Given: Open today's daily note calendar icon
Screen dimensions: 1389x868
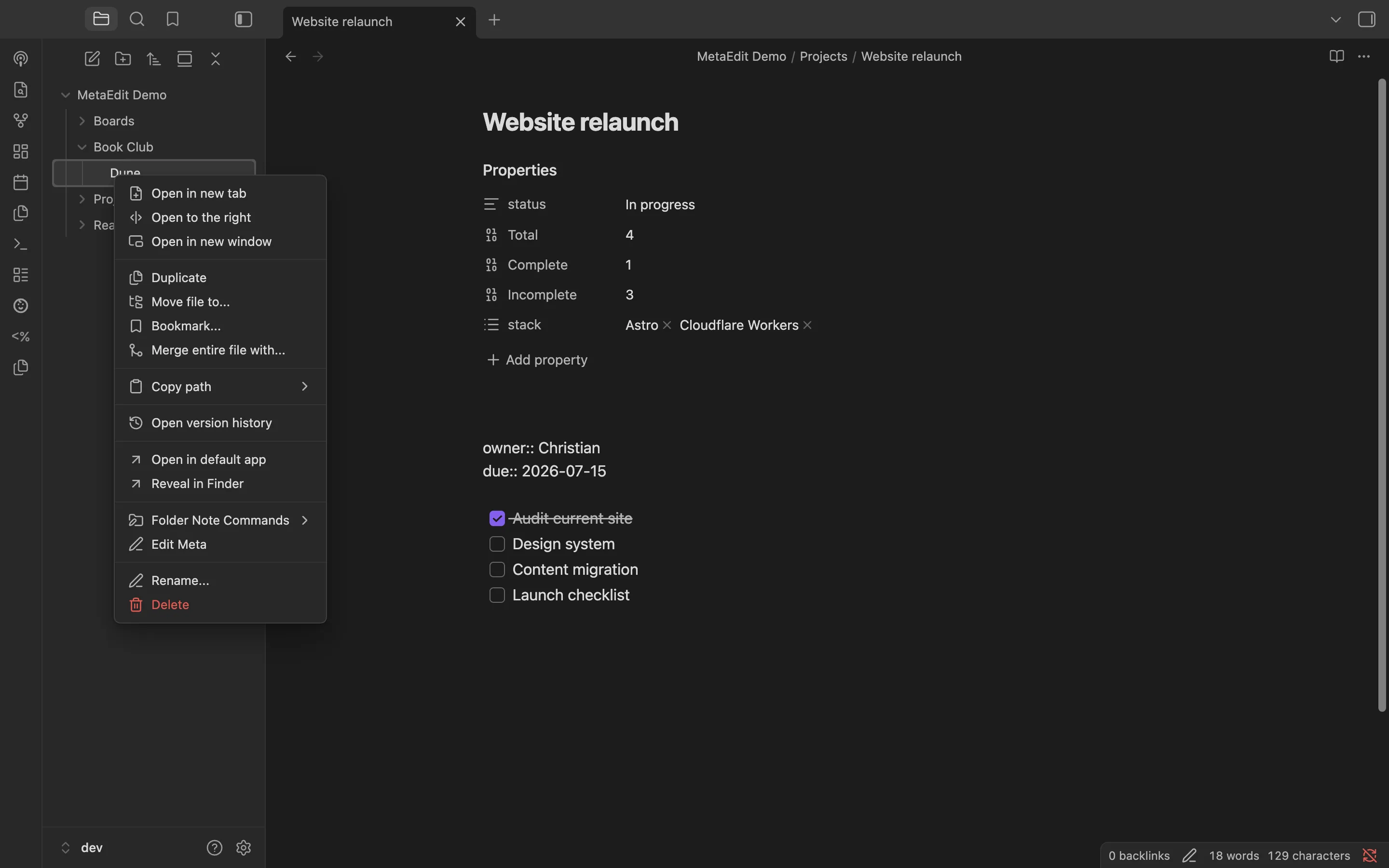Looking at the screenshot, I should tap(21, 183).
